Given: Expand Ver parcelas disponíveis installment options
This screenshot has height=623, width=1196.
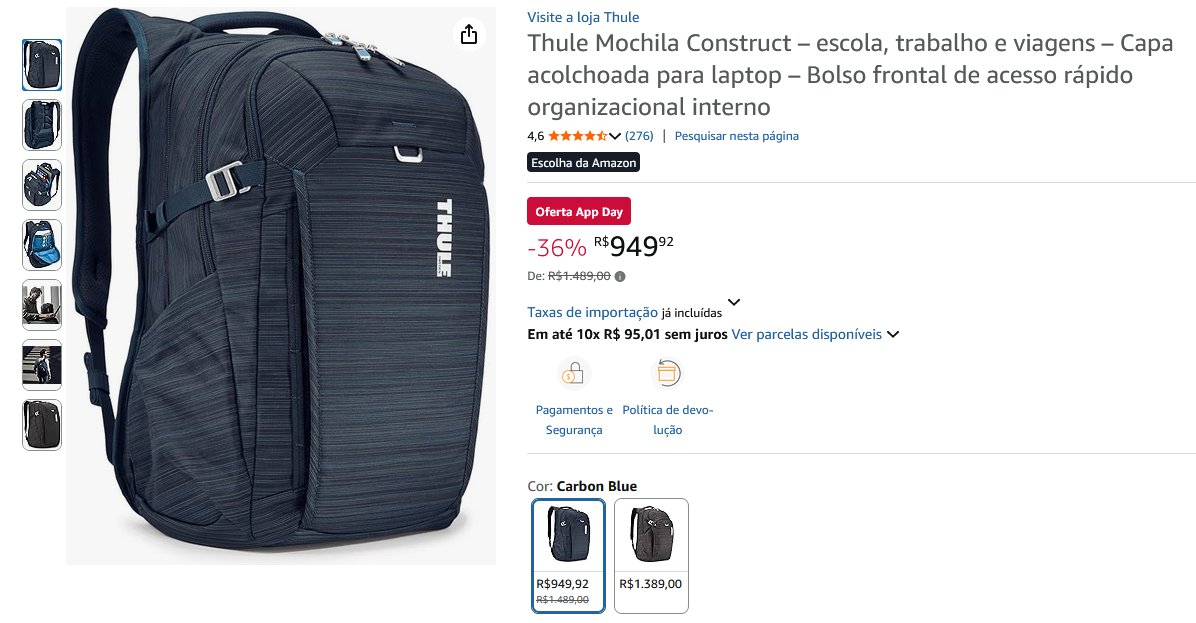Looking at the screenshot, I should pos(815,334).
